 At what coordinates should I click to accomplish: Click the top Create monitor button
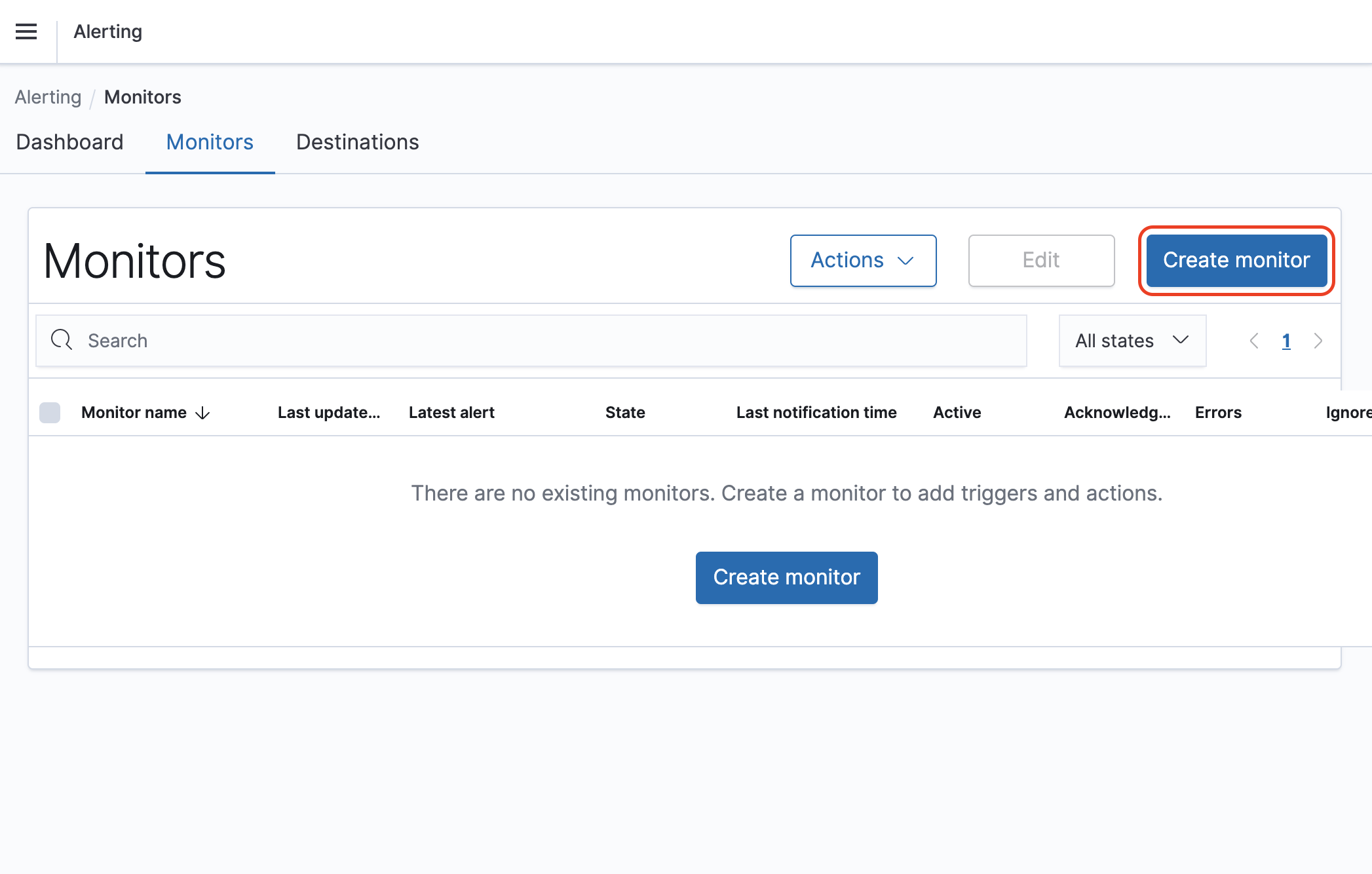(1236, 261)
